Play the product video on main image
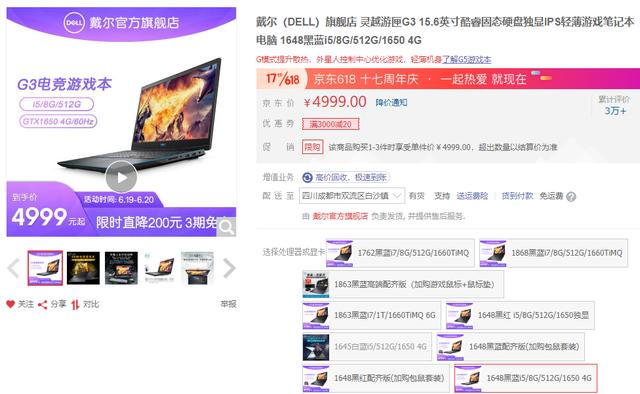Screen dimensions: 640x394 [x=121, y=177]
